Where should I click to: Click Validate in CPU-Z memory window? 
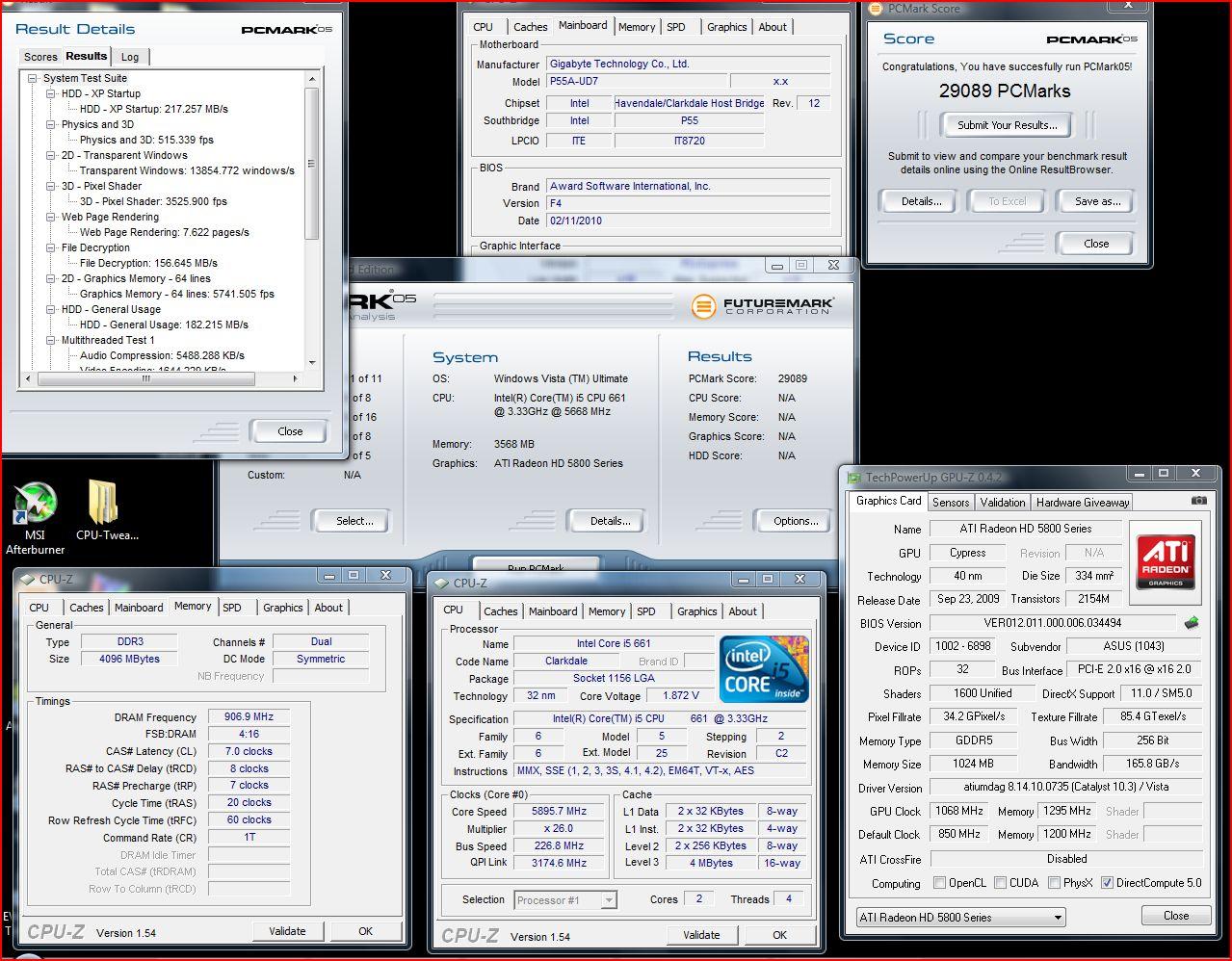coord(287,931)
